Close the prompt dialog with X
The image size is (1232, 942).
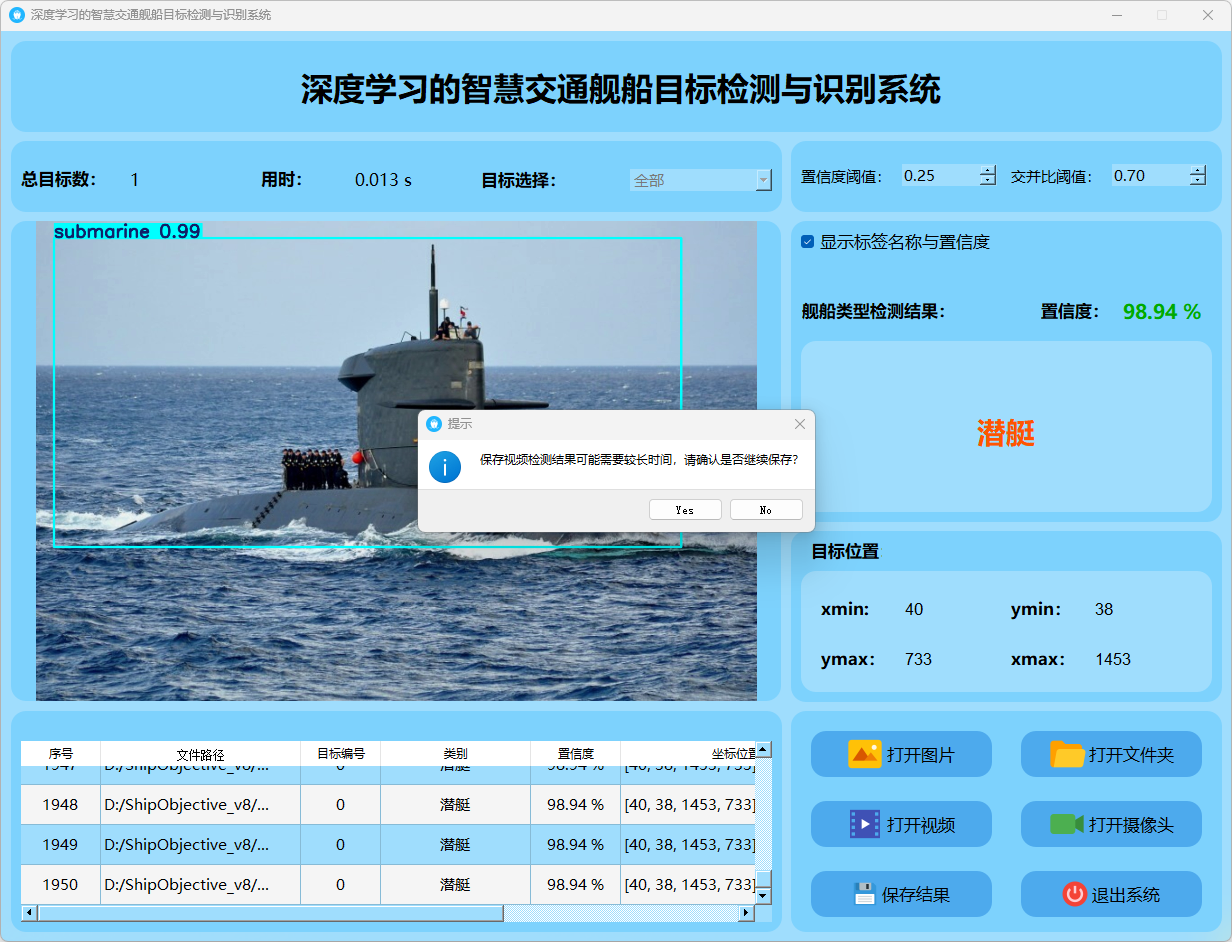[799, 424]
